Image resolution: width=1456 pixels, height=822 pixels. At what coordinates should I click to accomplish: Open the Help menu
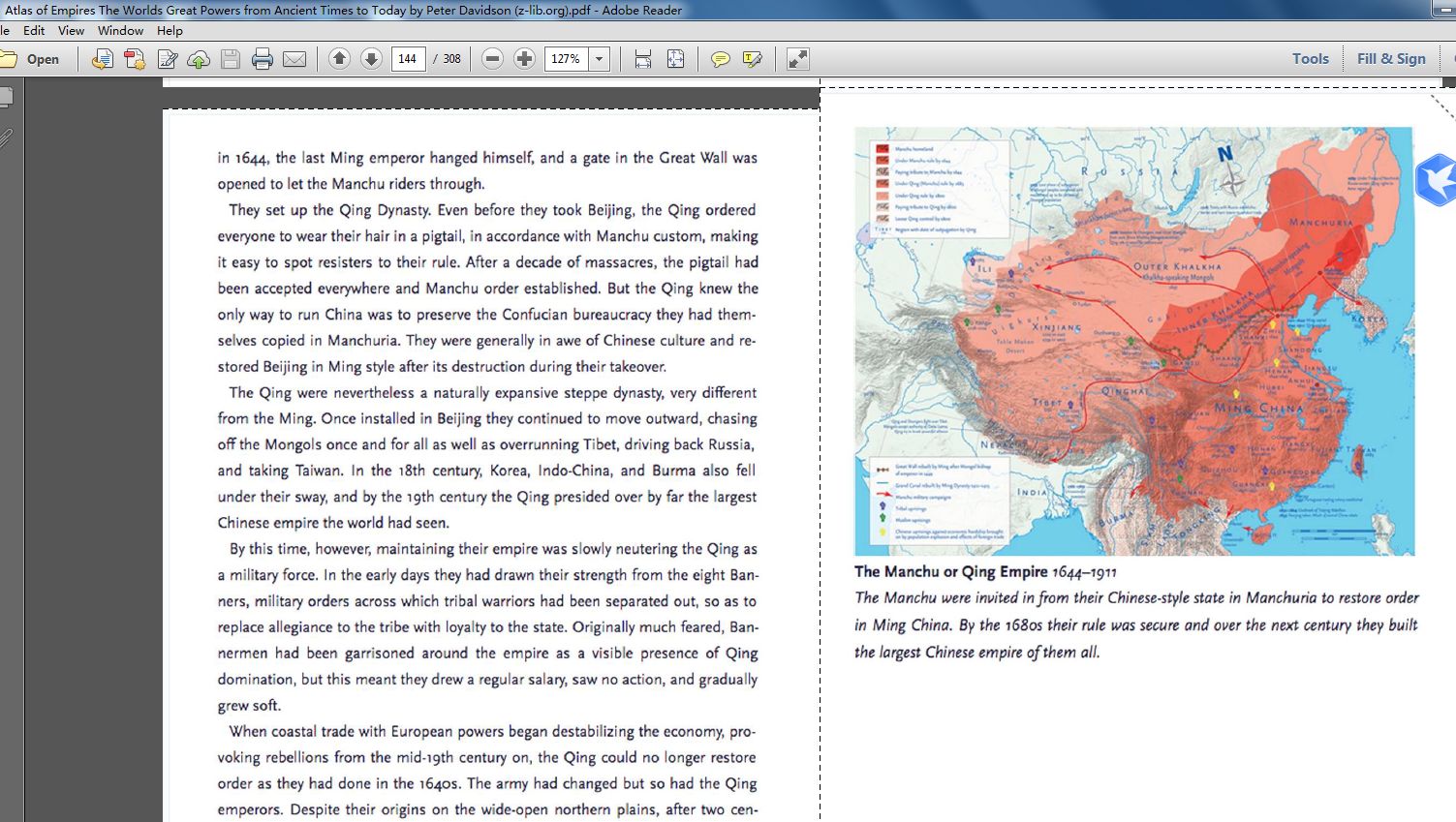170,30
